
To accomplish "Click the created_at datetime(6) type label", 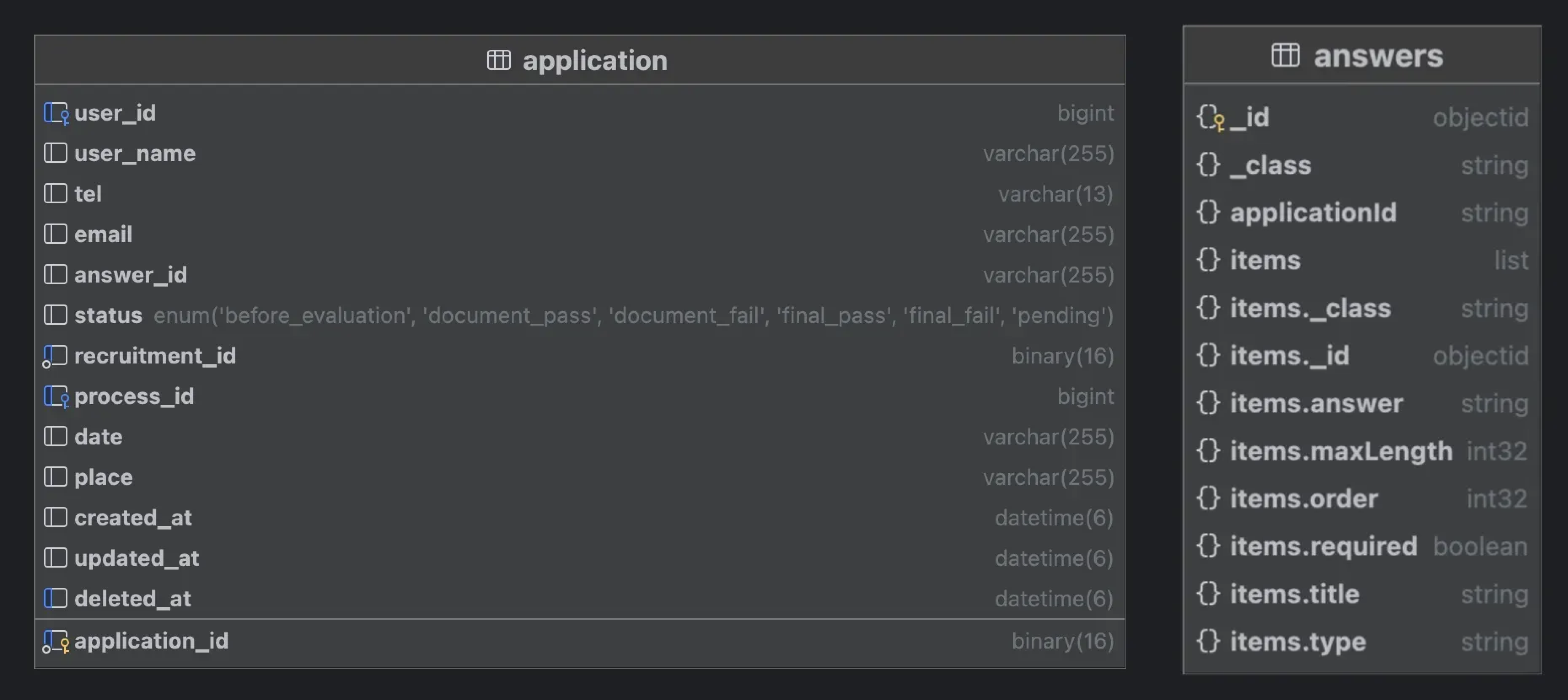I will 1054,518.
